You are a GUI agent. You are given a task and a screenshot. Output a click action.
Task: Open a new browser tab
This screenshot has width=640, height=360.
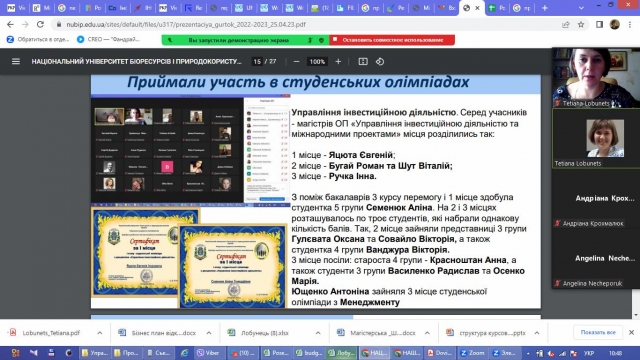544,8
